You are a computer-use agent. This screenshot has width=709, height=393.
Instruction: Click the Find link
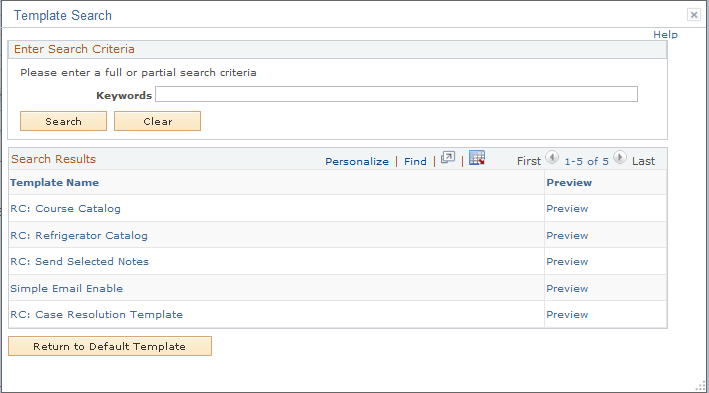pyautogui.click(x=415, y=161)
